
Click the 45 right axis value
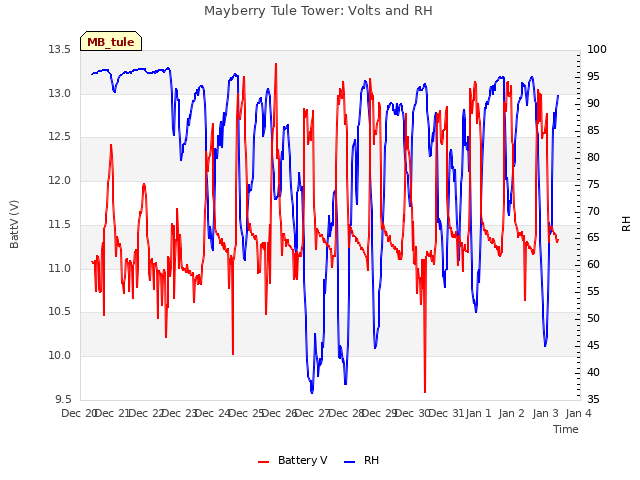[x=593, y=345]
